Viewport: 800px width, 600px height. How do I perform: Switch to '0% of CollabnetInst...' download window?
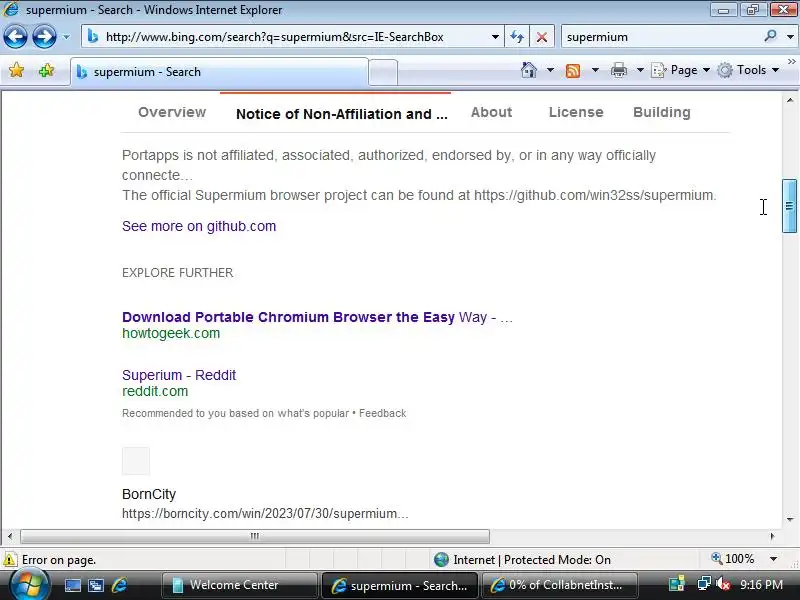point(559,585)
